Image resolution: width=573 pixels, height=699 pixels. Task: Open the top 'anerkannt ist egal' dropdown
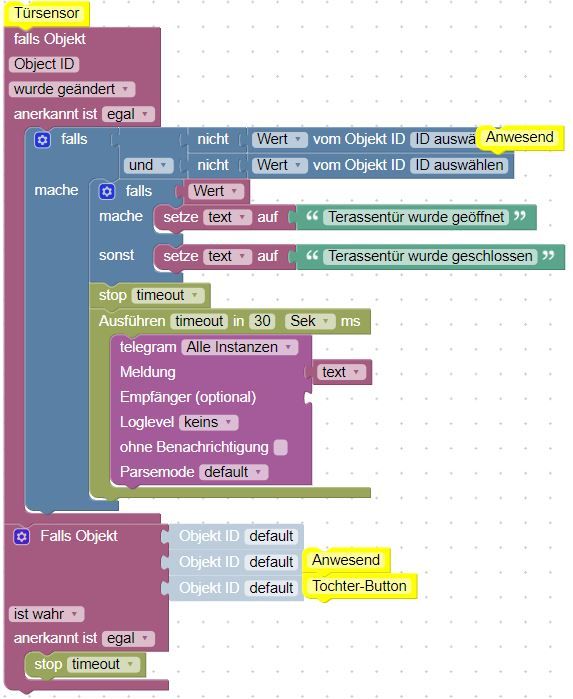128,115
